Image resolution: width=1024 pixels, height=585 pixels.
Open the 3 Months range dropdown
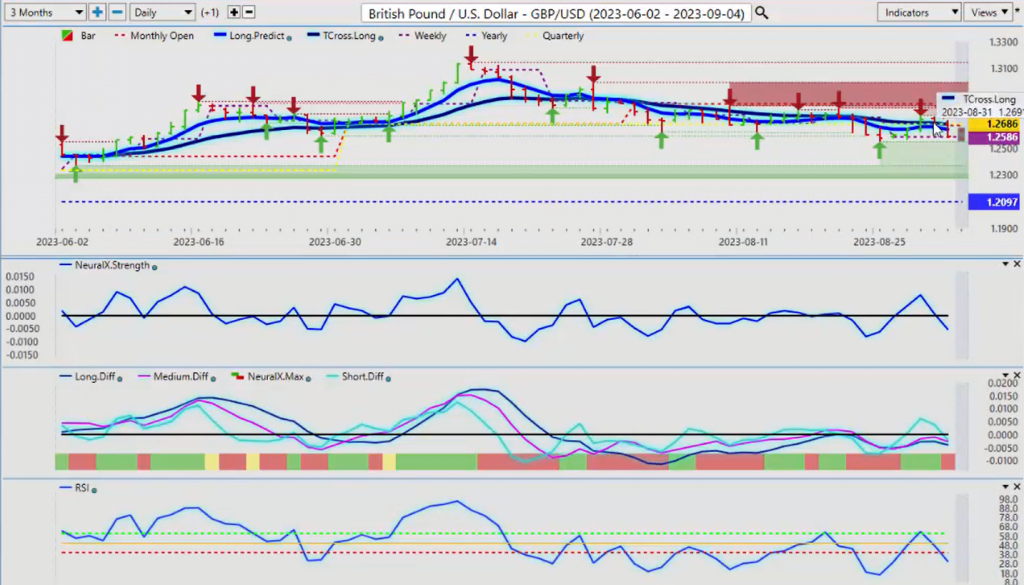pyautogui.click(x=44, y=12)
